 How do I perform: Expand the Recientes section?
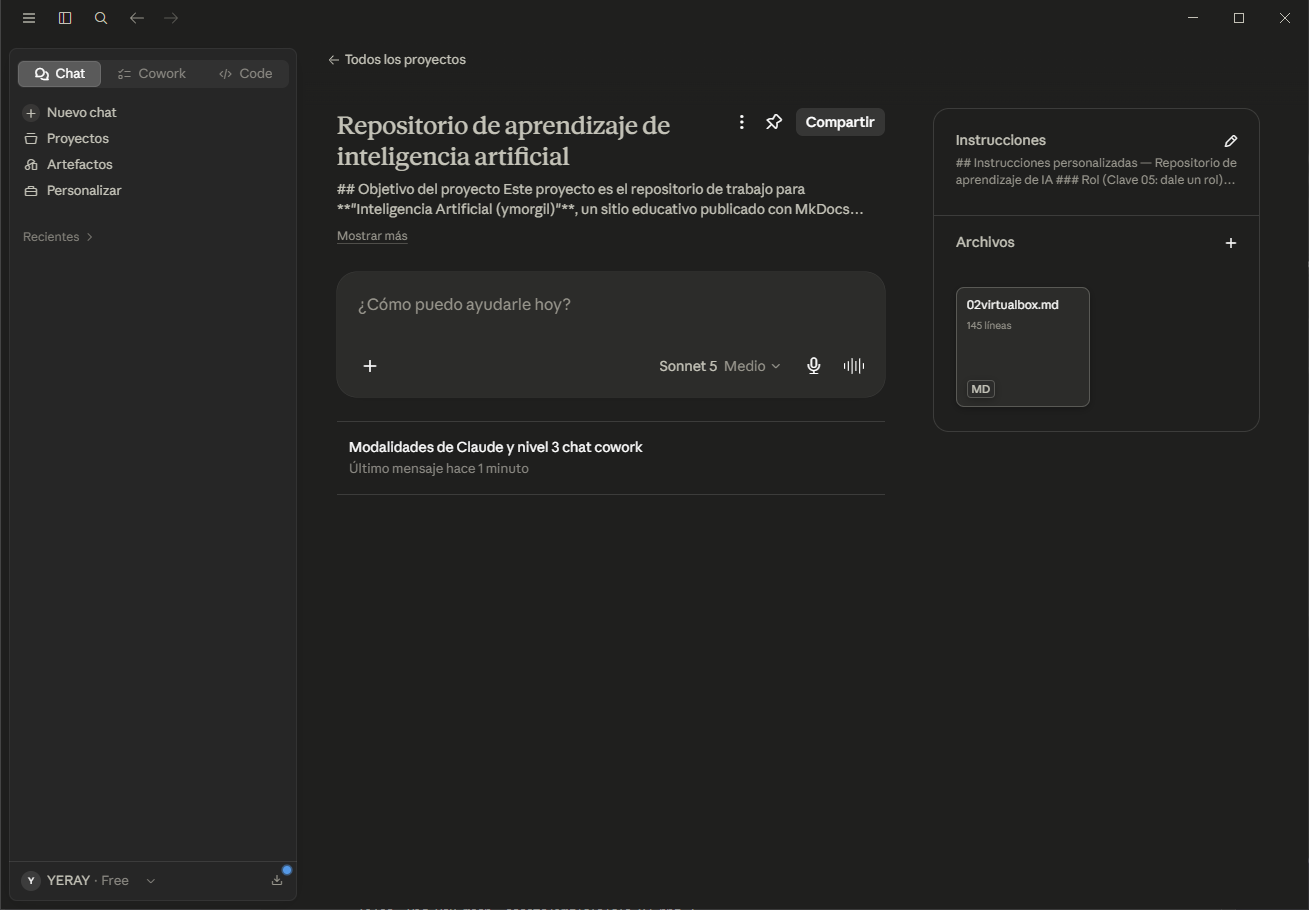pyautogui.click(x=58, y=237)
